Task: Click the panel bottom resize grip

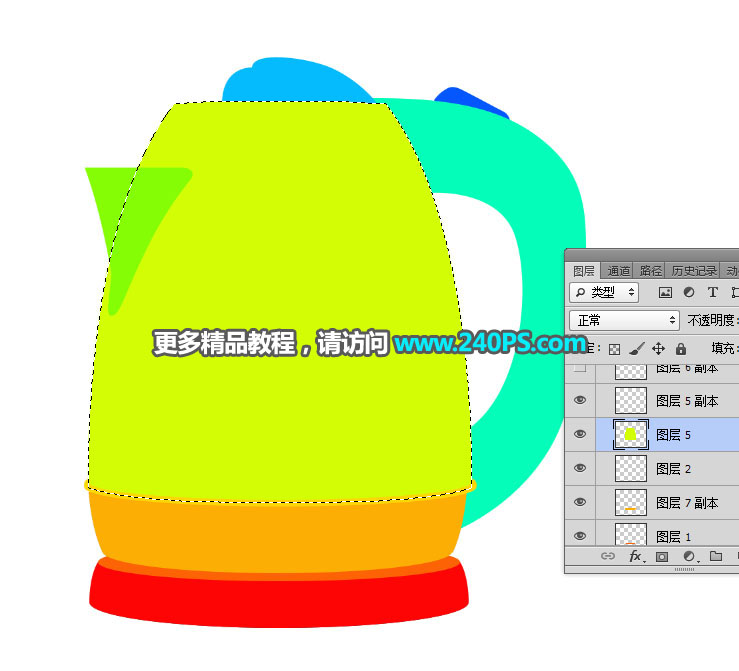Action: pos(684,570)
